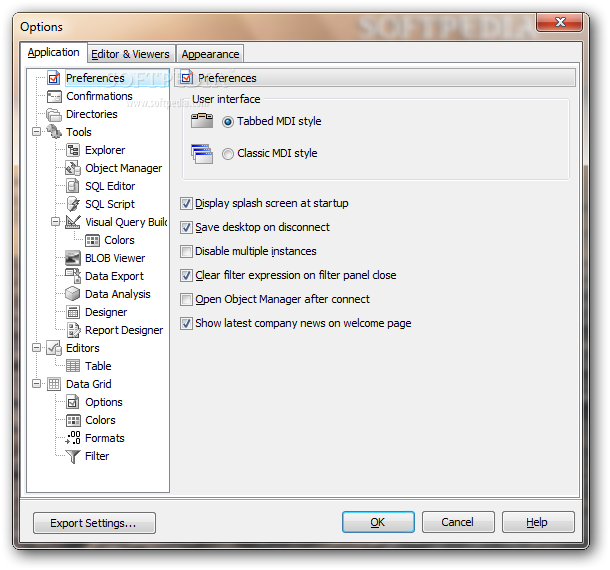Screen dimensions: 610x570
Task: Open the Editor & Viewers tab
Action: (x=131, y=54)
